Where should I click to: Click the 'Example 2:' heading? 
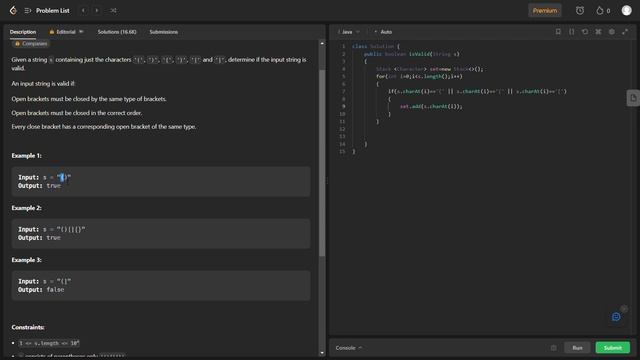27,208
